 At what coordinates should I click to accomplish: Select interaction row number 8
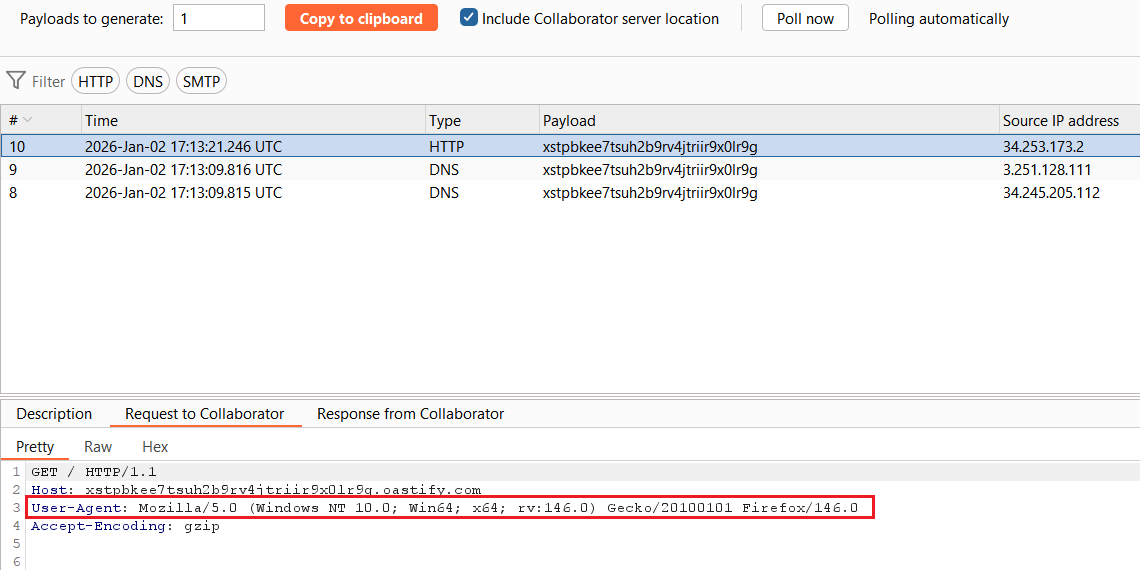coord(570,193)
